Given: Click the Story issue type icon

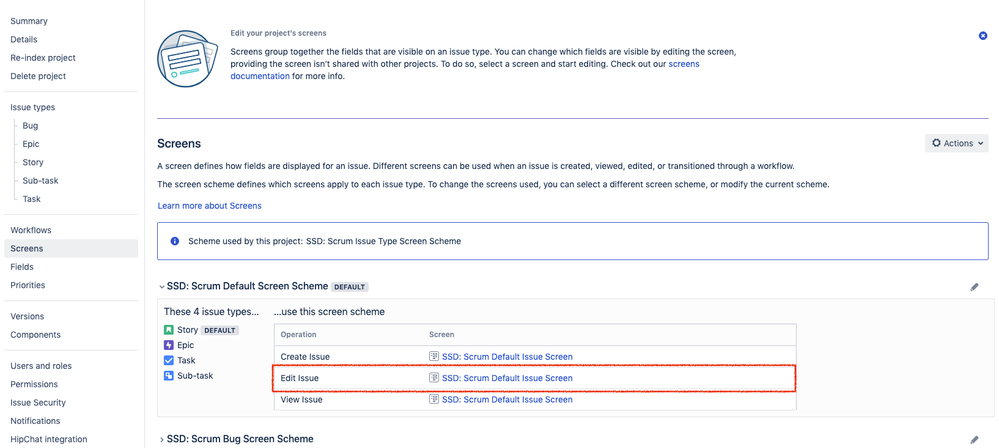Looking at the screenshot, I should tap(169, 330).
